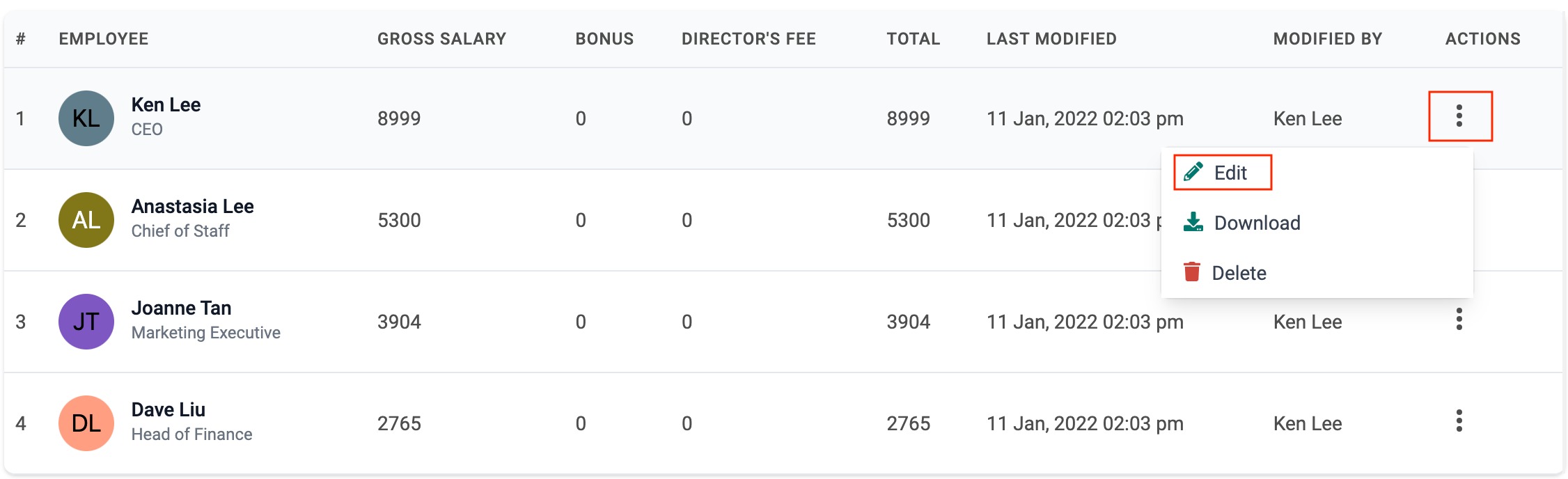
Task: Select Joanne Tan's table row total 3904
Action: pyautogui.click(x=908, y=322)
